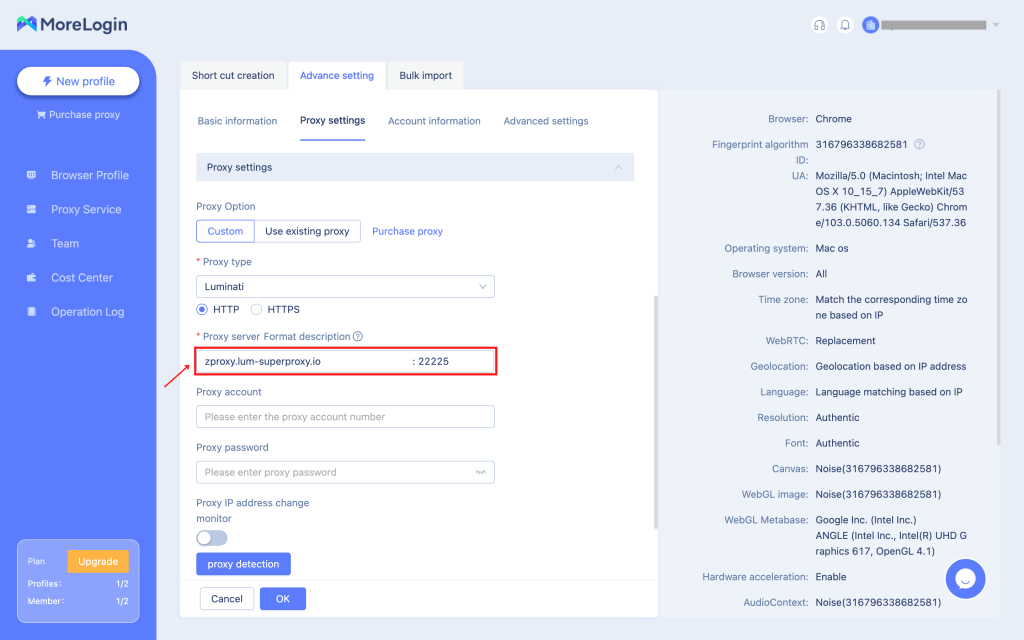Click the Operating system value Mac os
The height and width of the screenshot is (640, 1024).
[x=832, y=248]
